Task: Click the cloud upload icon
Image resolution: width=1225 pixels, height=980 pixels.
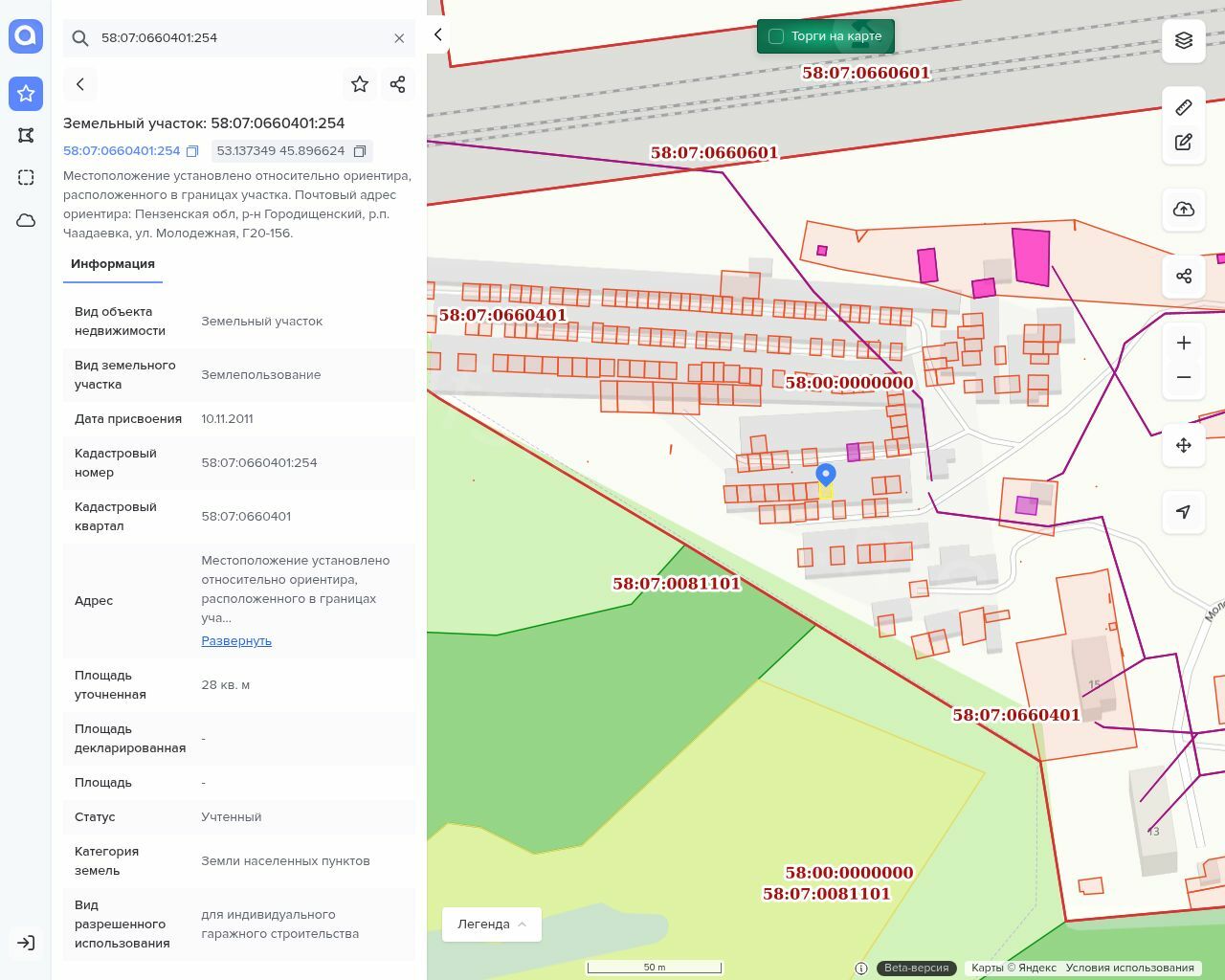Action: [1184, 210]
